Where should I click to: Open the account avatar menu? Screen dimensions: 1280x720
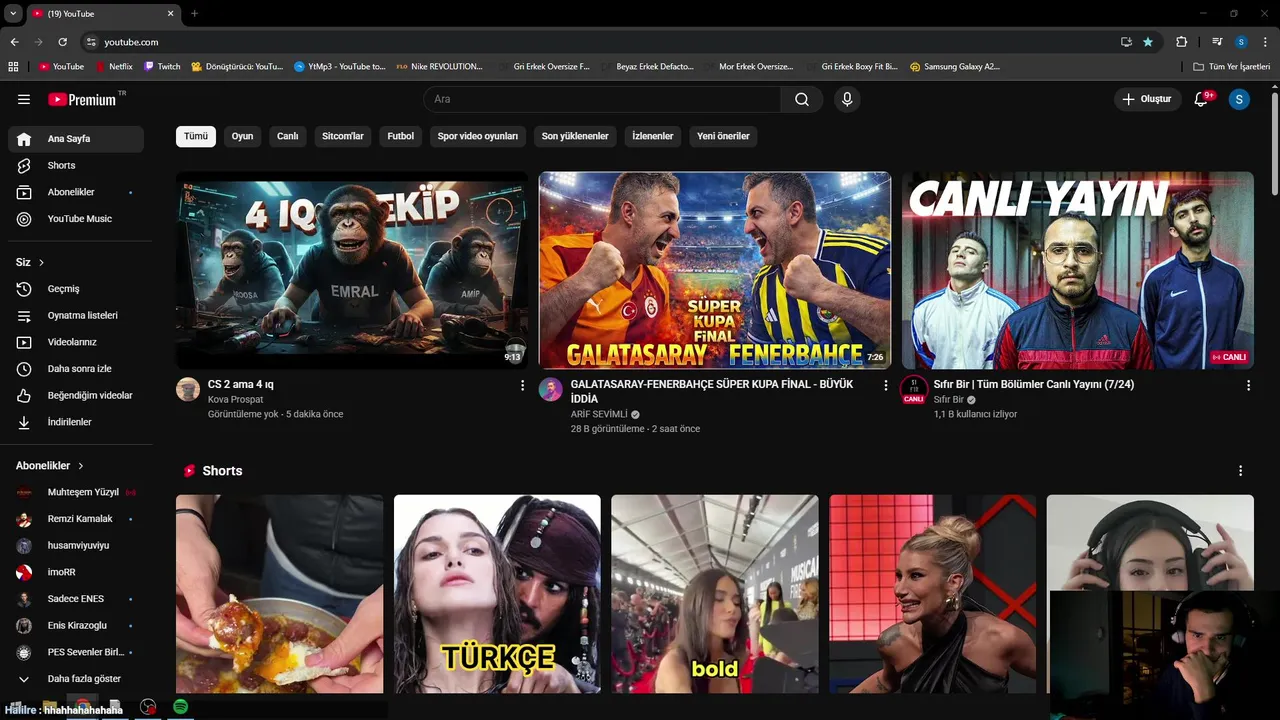(x=1239, y=99)
